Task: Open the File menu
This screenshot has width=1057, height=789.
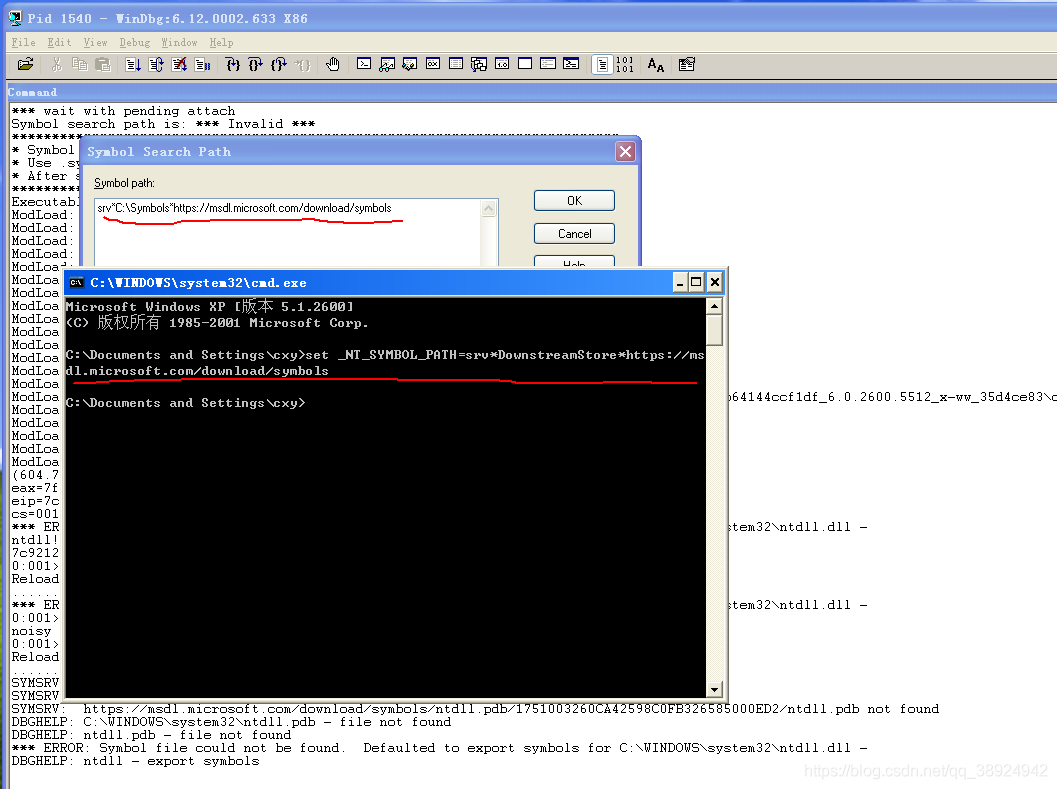Action: pyautogui.click(x=24, y=42)
